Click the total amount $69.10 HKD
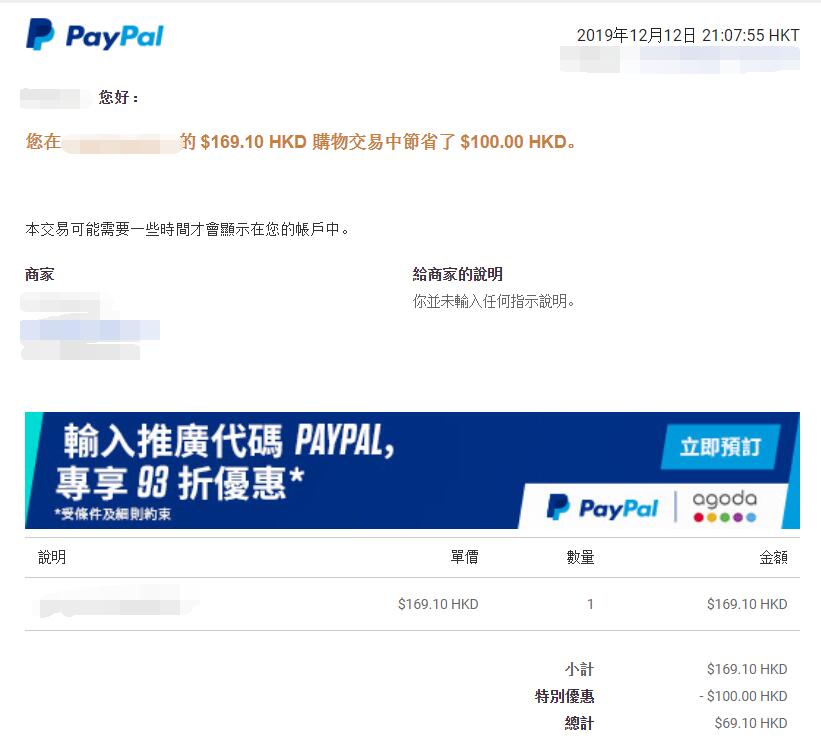The height and width of the screenshot is (753, 821). (x=751, y=723)
